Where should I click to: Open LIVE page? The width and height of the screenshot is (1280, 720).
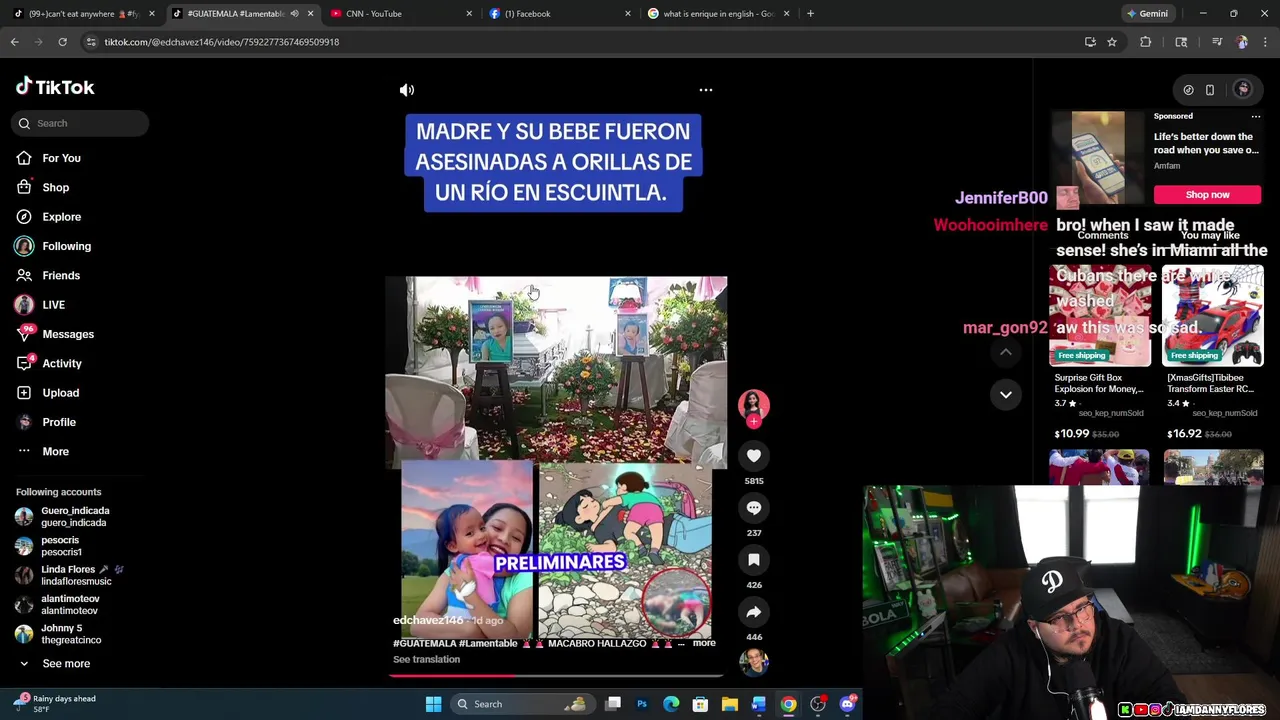(53, 305)
